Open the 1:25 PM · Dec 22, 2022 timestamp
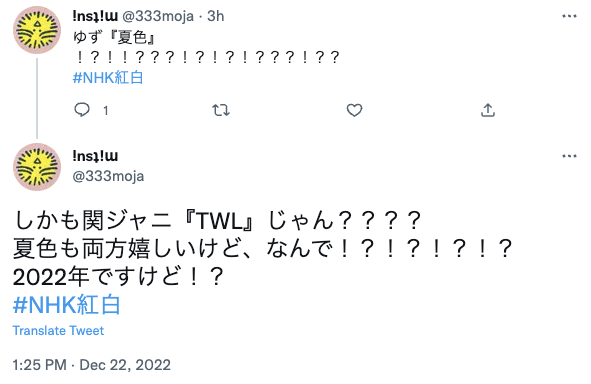Viewport: 591px width, 384px height. coord(92,365)
